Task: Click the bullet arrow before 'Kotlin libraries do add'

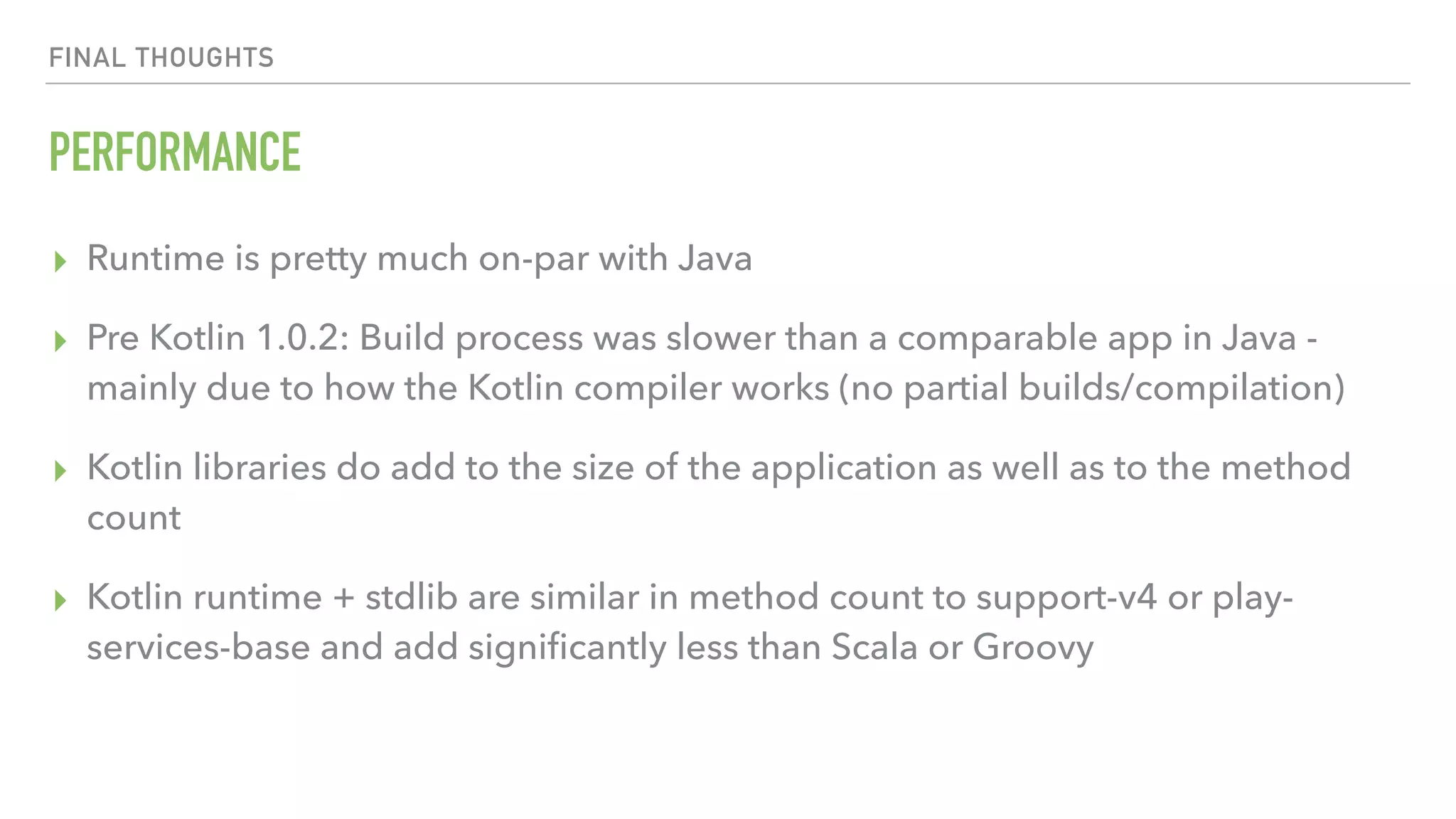Action: (x=60, y=471)
